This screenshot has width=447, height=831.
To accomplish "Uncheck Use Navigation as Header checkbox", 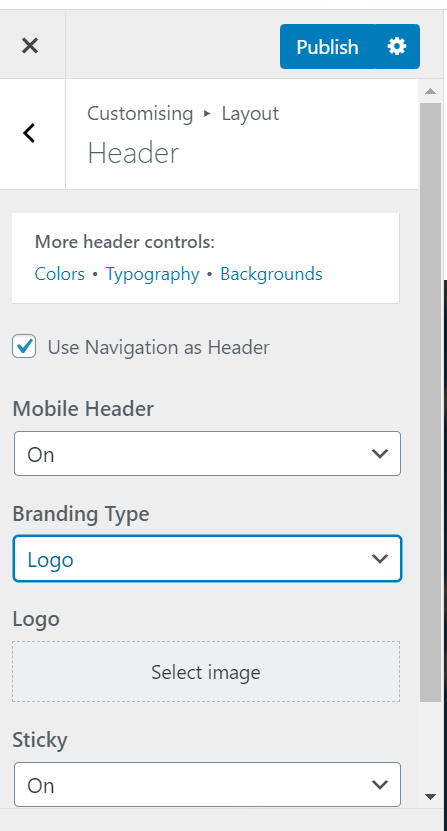I will [x=24, y=347].
